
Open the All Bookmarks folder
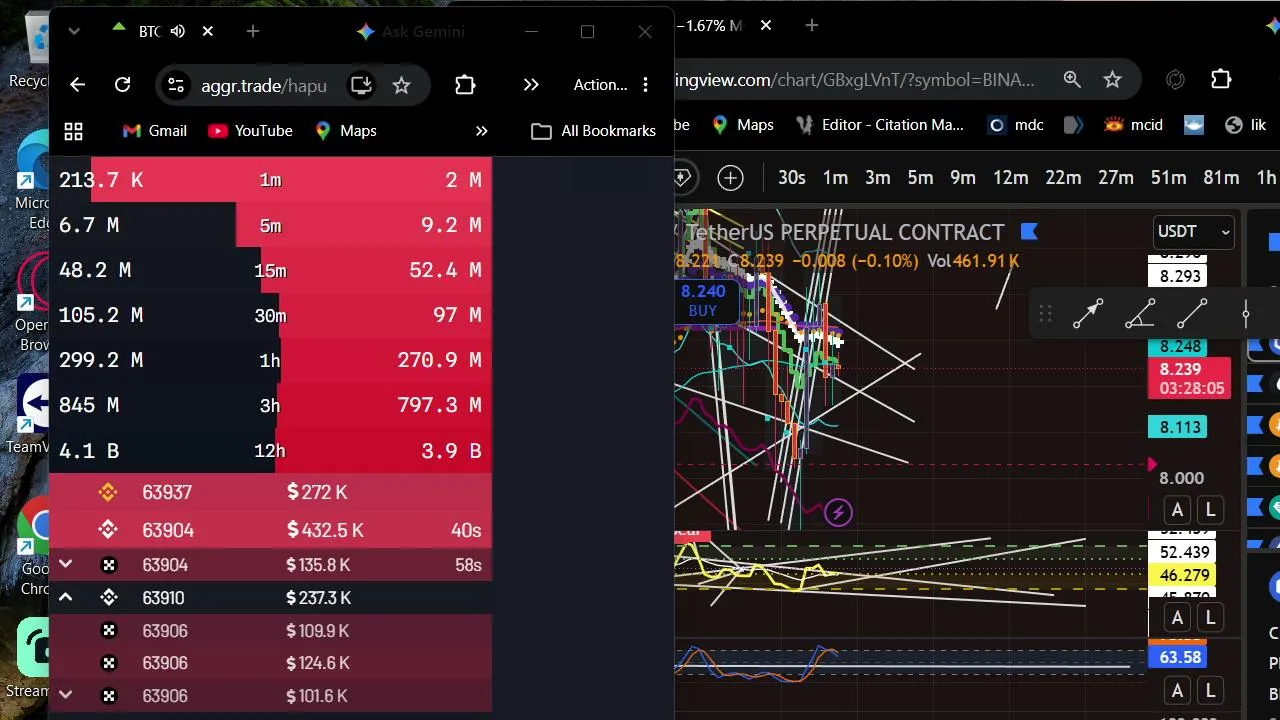[593, 131]
